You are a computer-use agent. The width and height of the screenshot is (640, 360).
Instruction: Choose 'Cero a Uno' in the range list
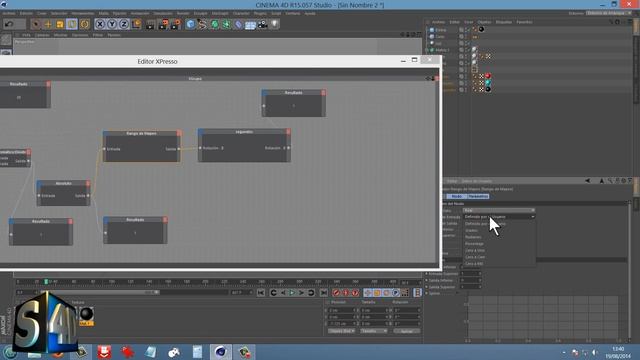475,250
